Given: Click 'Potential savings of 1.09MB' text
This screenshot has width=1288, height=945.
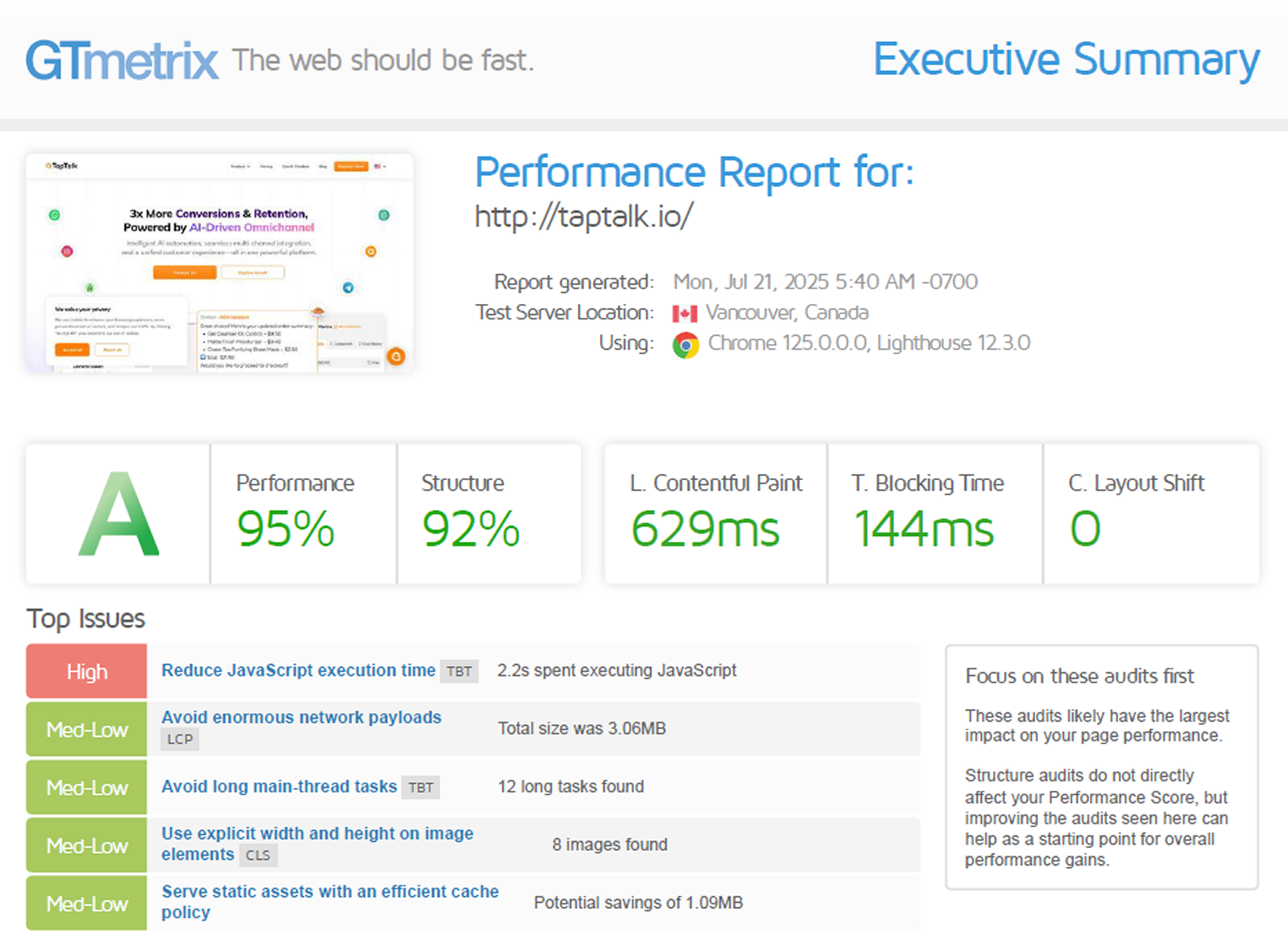Looking at the screenshot, I should point(638,902).
